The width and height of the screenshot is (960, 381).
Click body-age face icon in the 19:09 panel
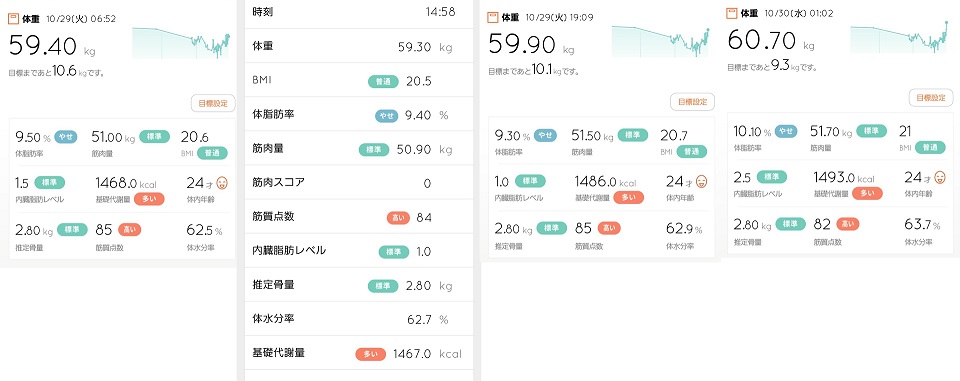pos(701,181)
